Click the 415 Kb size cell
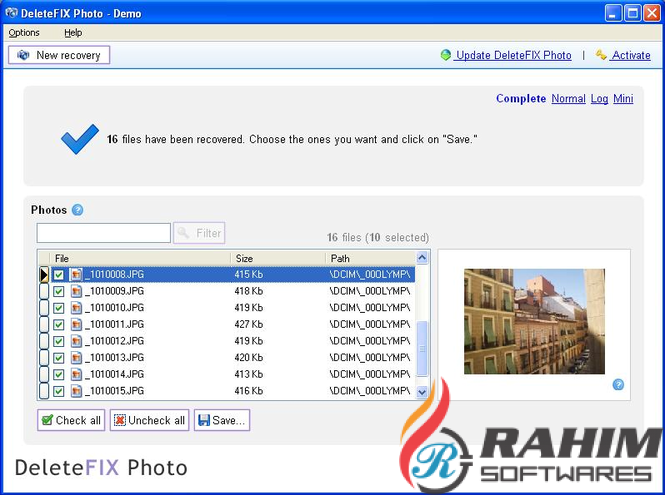 pos(249,274)
